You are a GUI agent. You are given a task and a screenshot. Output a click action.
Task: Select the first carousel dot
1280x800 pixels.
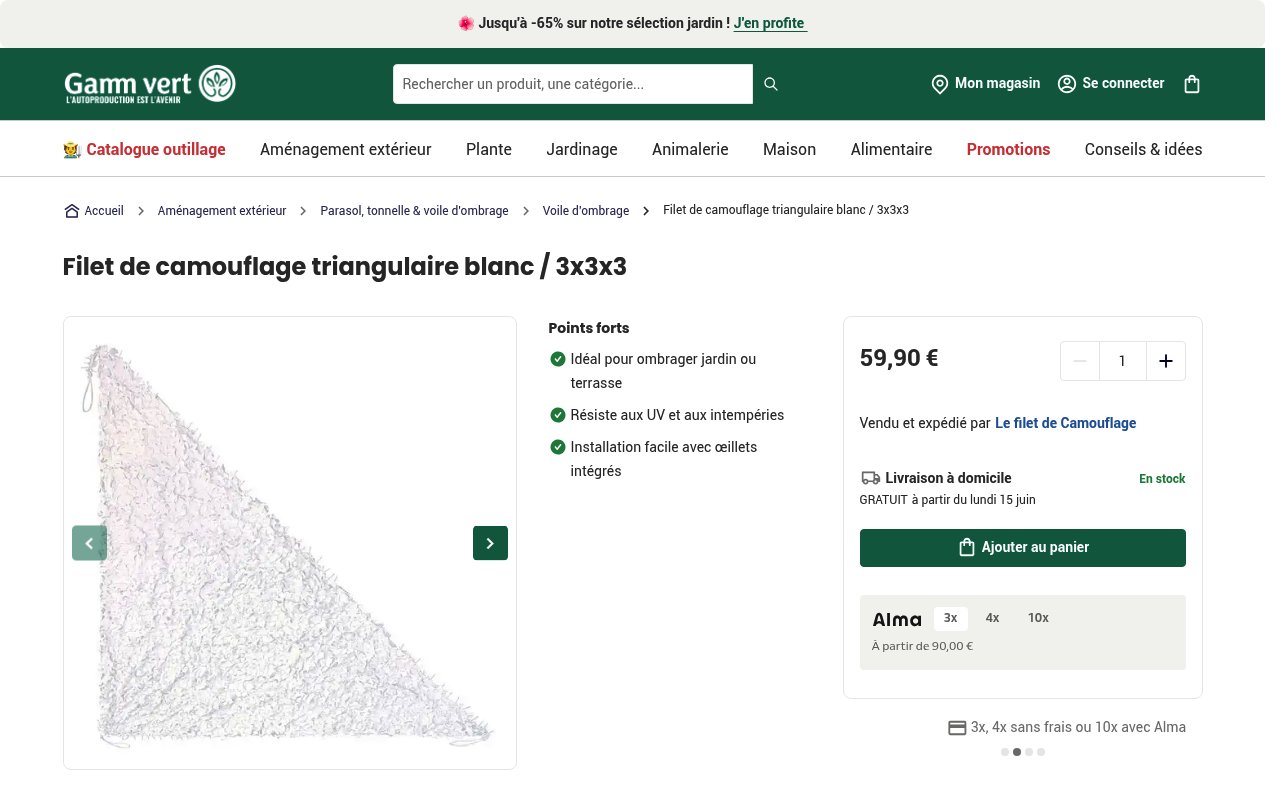1005,752
